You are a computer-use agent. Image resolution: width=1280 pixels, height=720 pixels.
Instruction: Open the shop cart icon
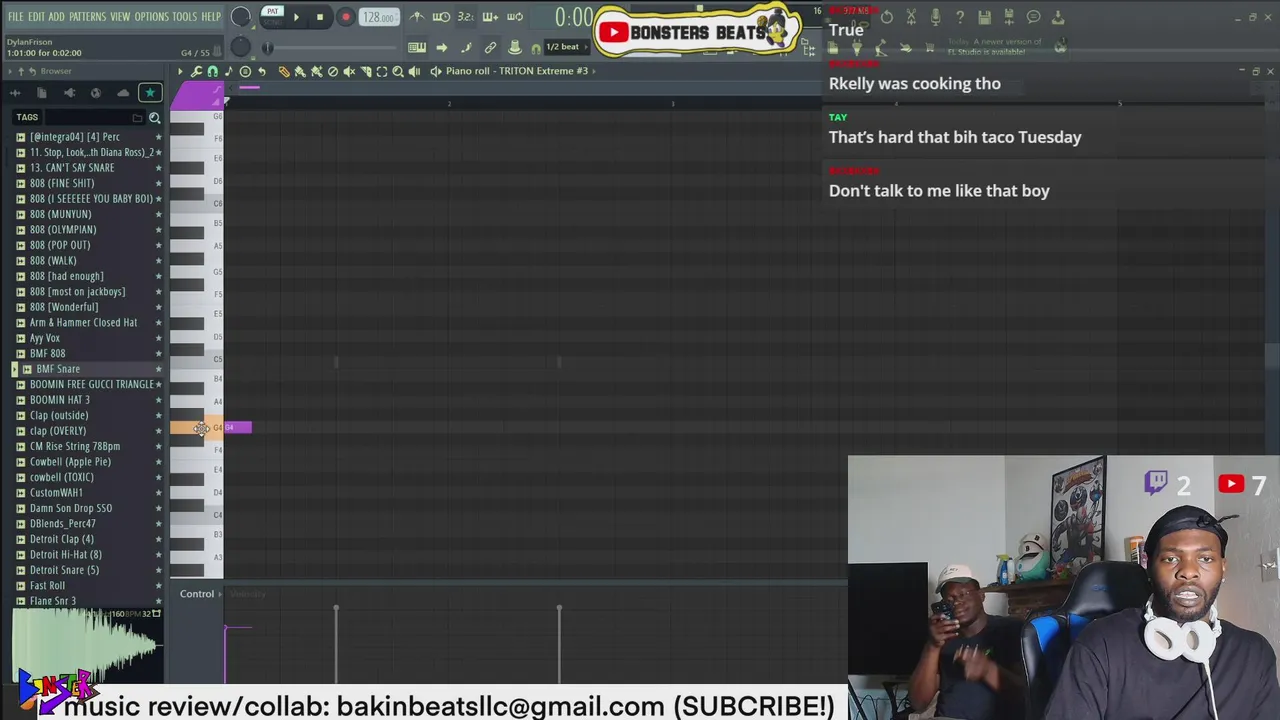(x=930, y=47)
